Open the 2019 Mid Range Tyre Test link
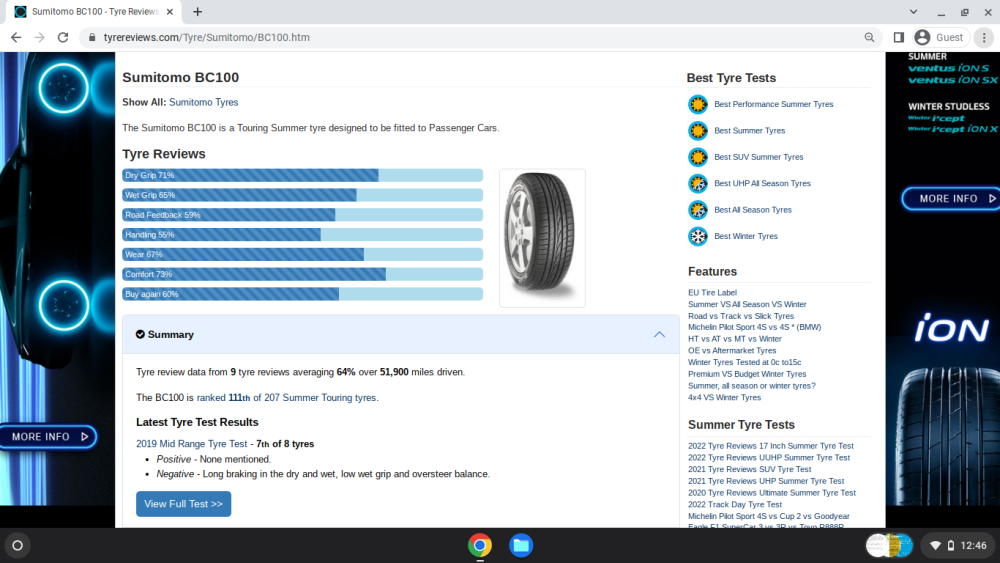The height and width of the screenshot is (563, 1000). click(x=191, y=444)
